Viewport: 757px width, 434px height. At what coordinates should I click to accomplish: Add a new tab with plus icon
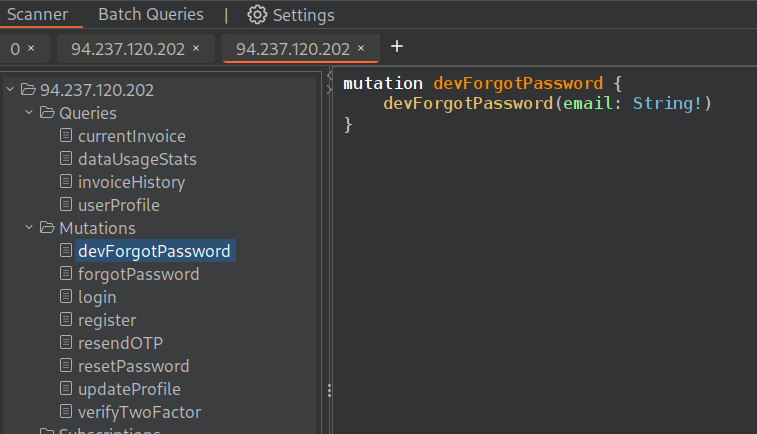click(x=397, y=47)
